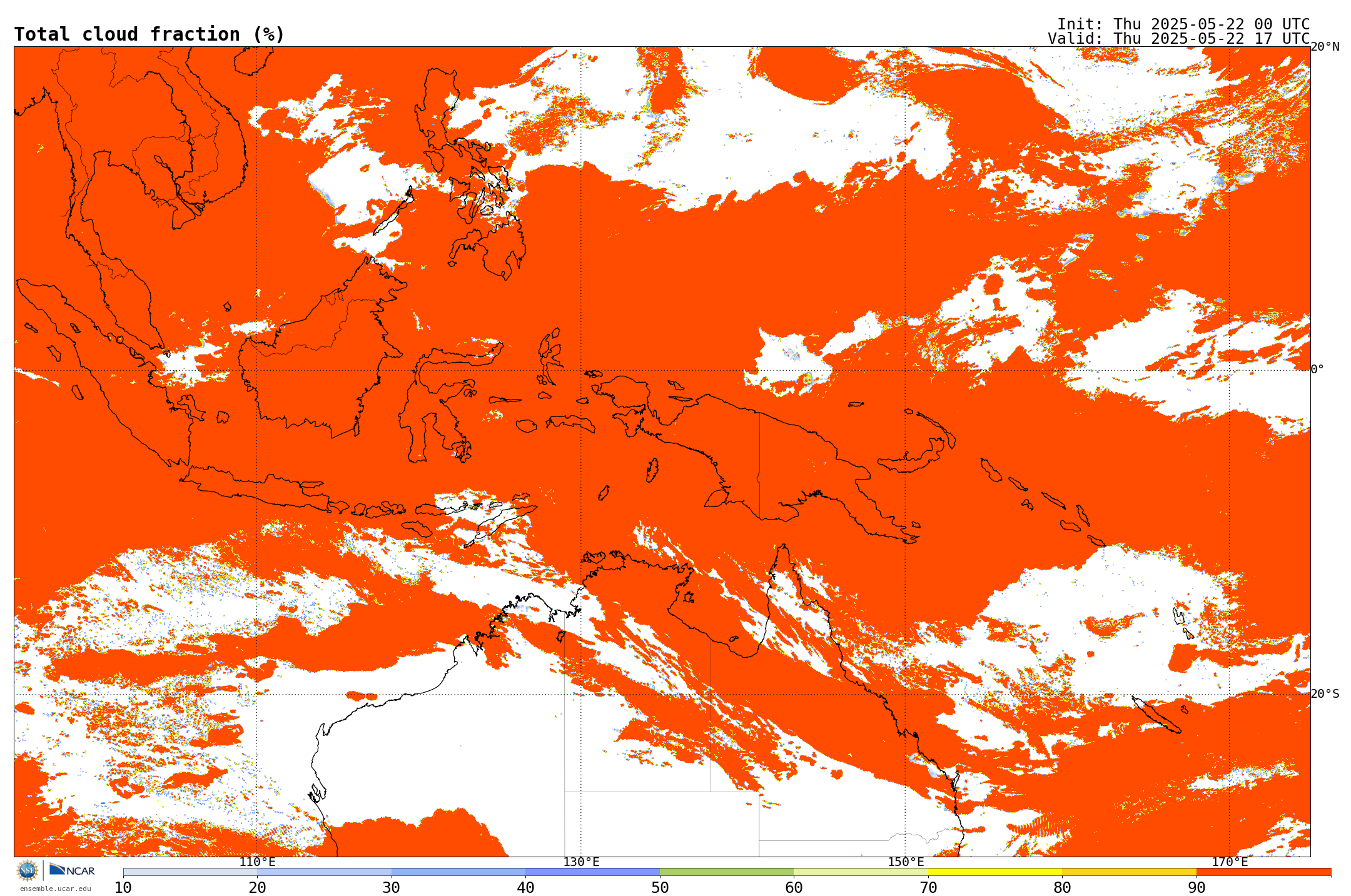
Task: Click the above-90 percent red-orange swatch
Action: [1263, 872]
